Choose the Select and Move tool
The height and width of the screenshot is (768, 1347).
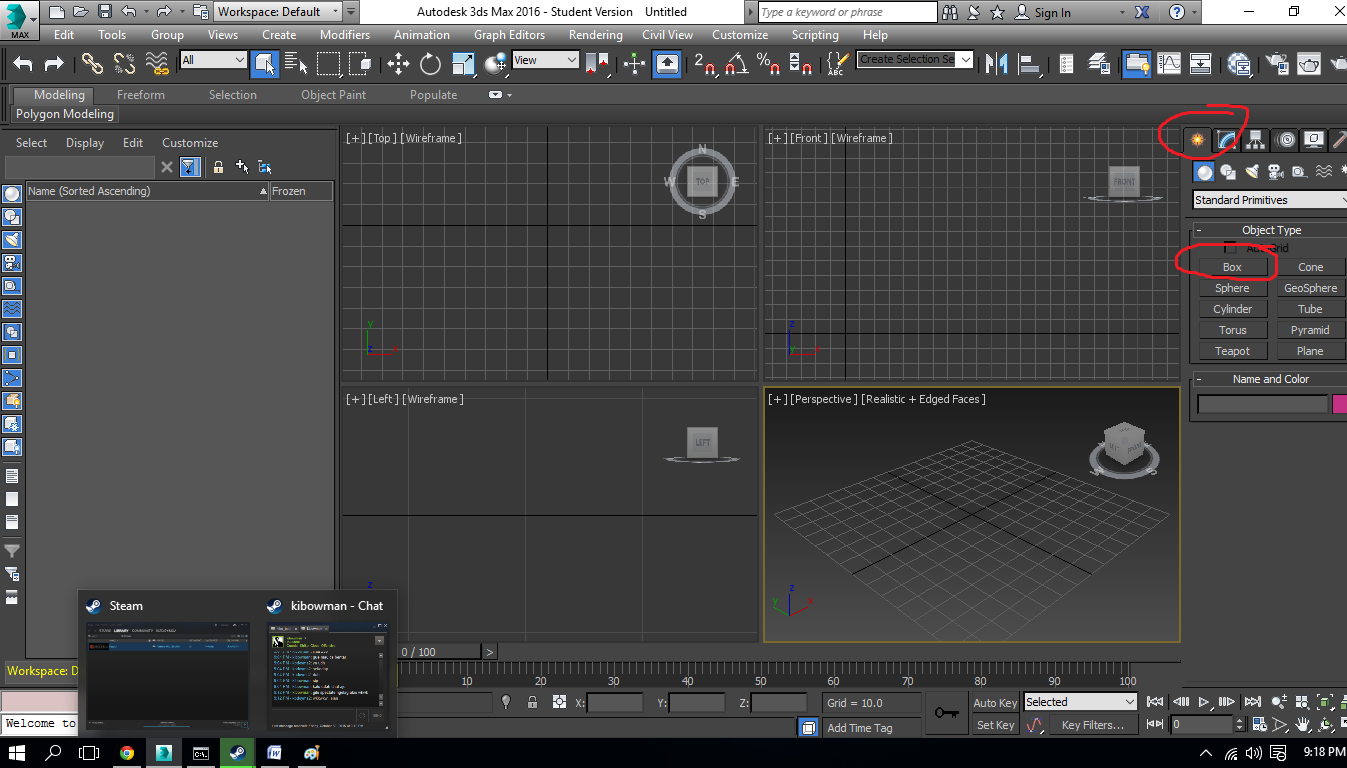pyautogui.click(x=398, y=63)
